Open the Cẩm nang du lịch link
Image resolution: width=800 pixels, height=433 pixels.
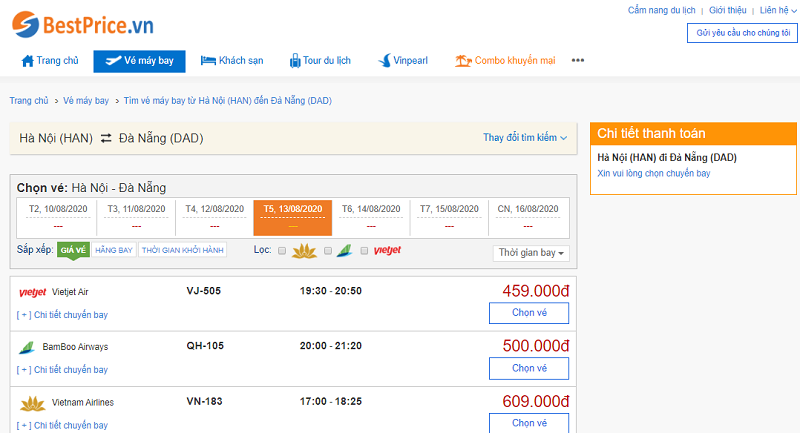point(661,10)
